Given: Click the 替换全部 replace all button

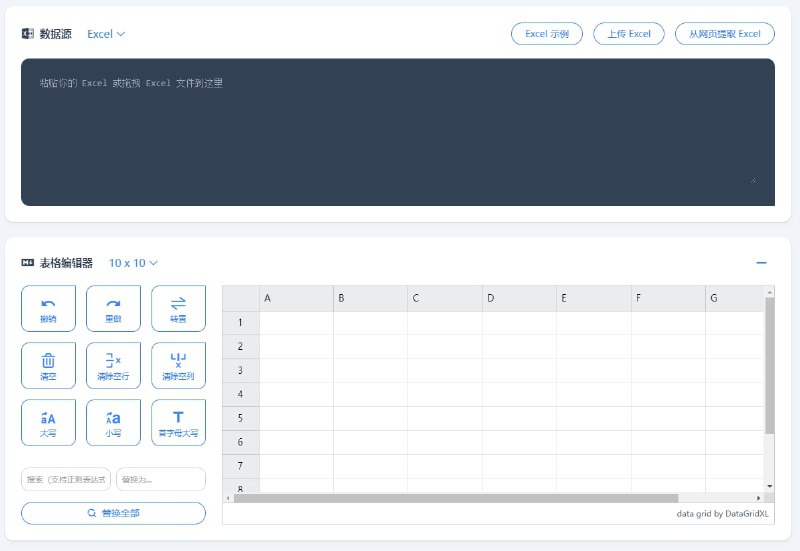Looking at the screenshot, I should pyautogui.click(x=113, y=513).
